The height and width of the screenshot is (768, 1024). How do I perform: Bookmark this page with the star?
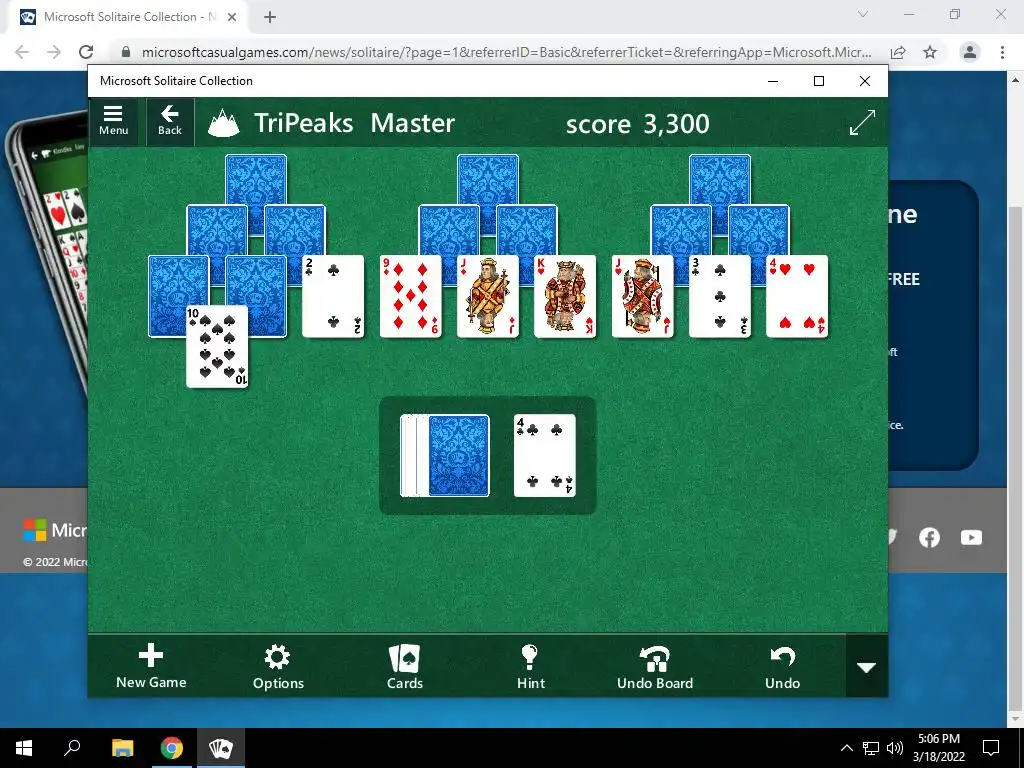tap(930, 52)
